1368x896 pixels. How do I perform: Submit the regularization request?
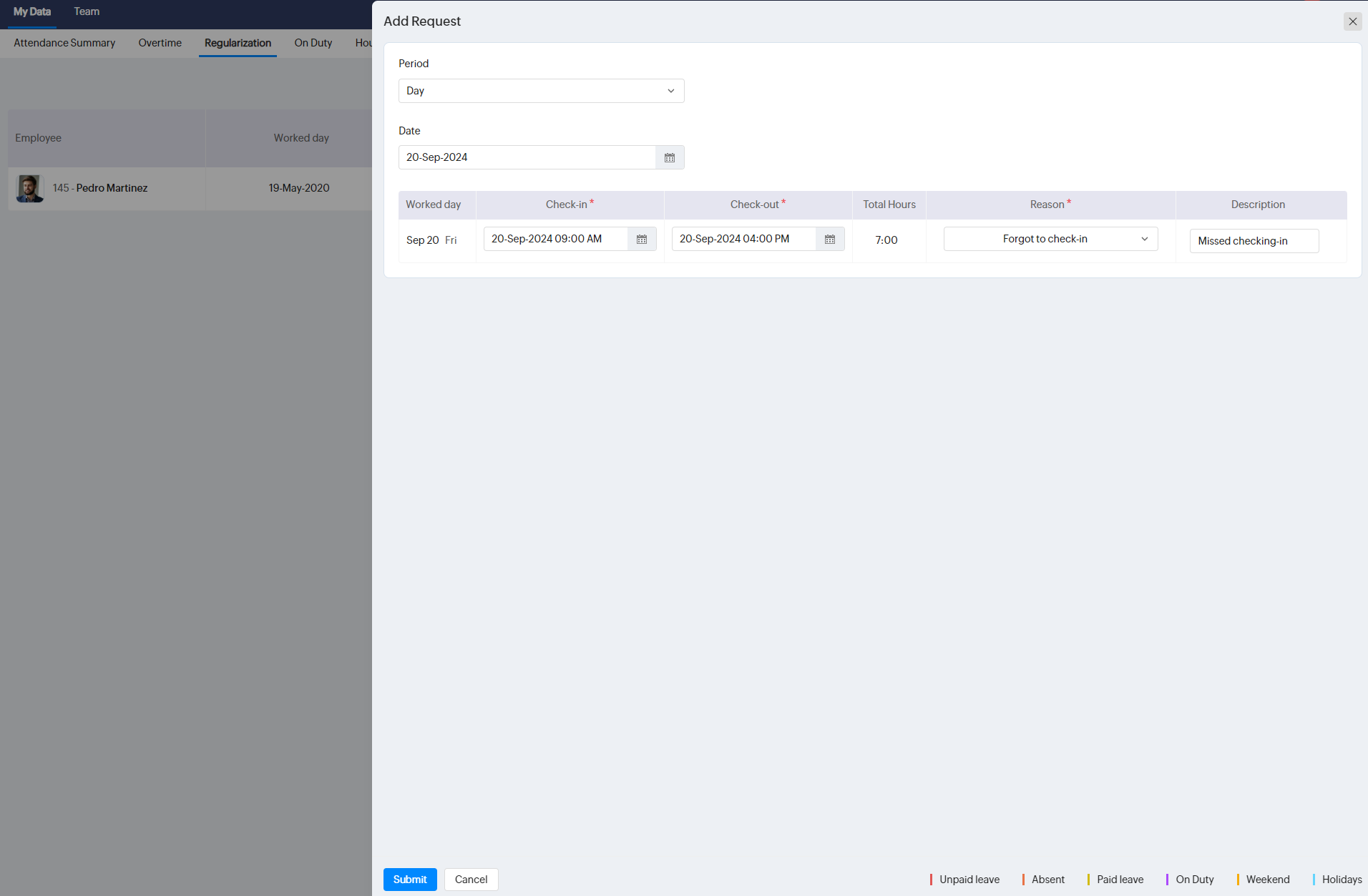click(410, 879)
